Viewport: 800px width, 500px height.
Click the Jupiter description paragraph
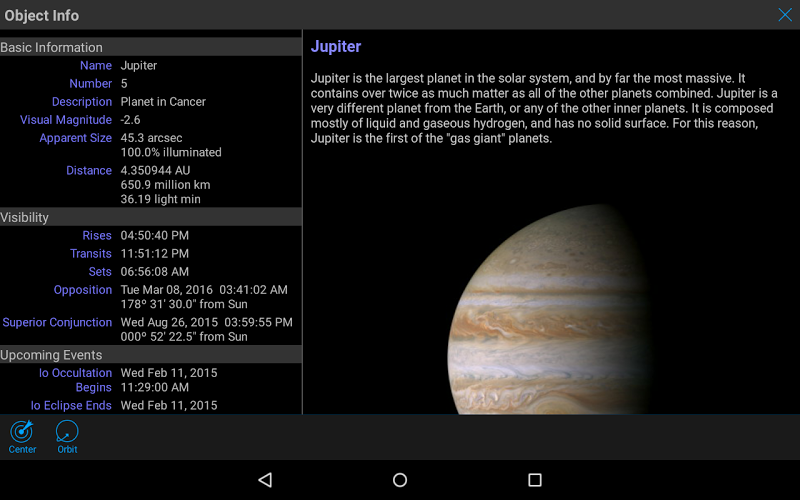click(x=544, y=108)
